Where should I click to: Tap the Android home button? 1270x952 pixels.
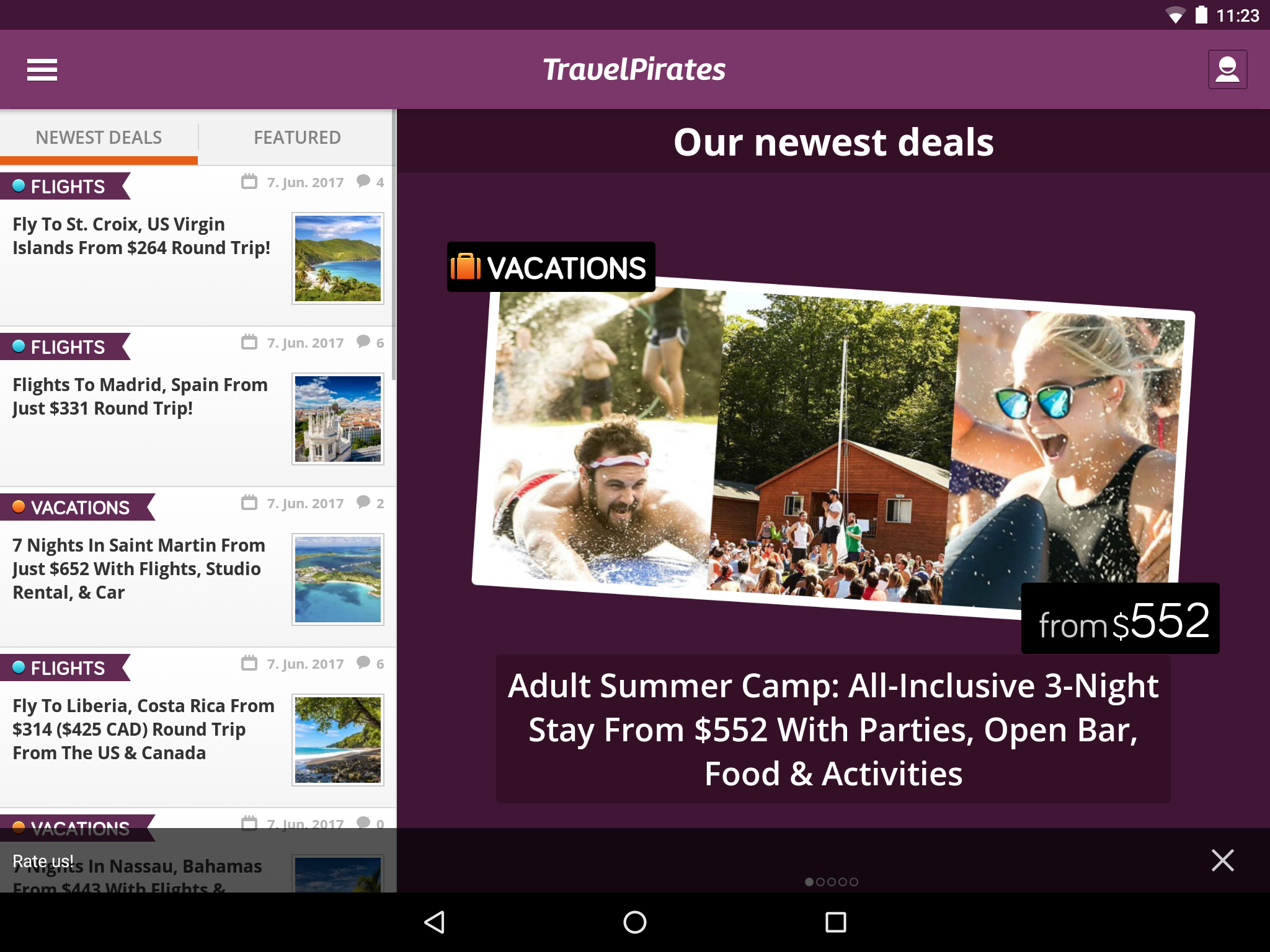click(x=635, y=922)
